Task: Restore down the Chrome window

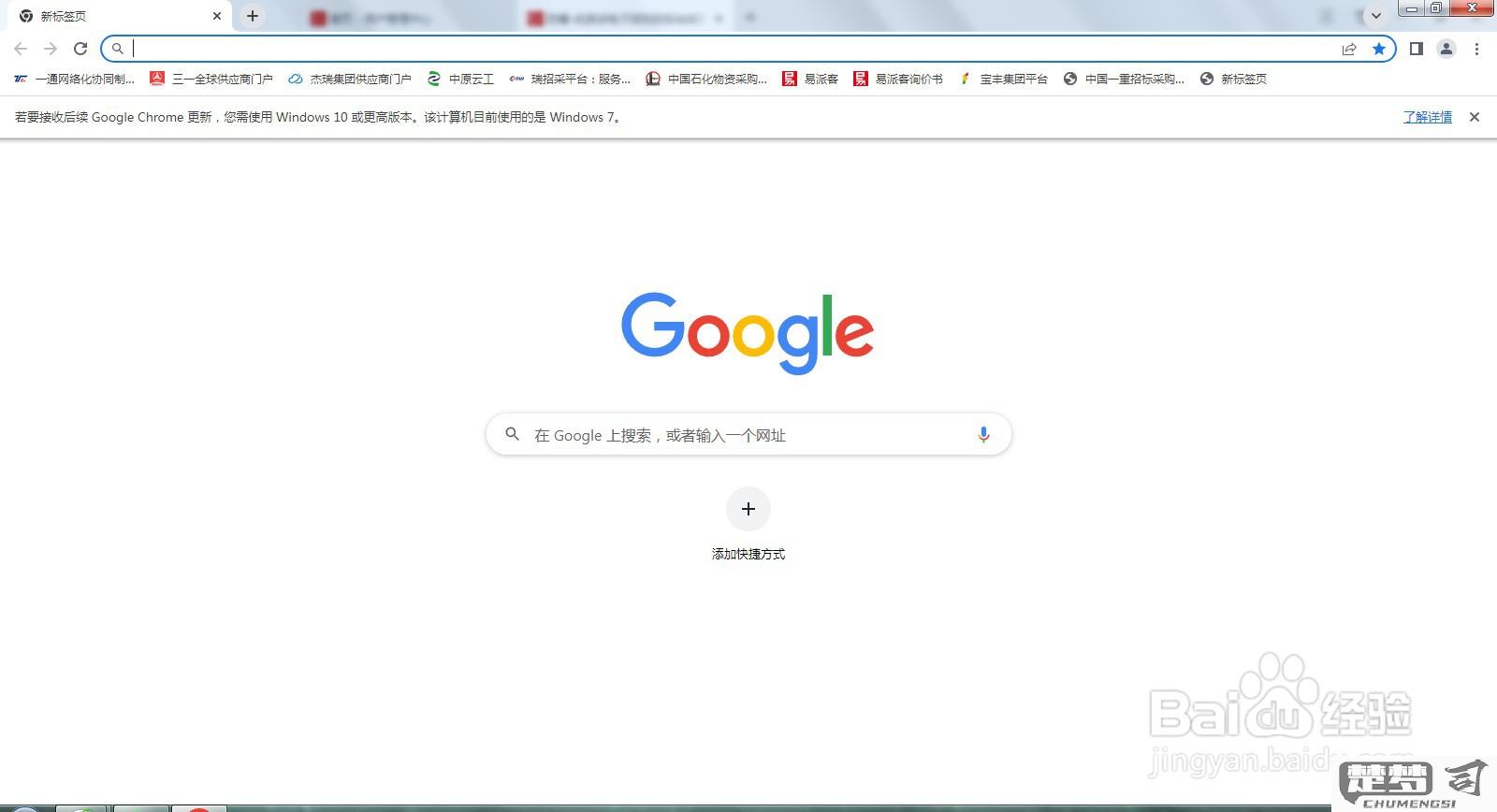Action: pyautogui.click(x=1436, y=8)
